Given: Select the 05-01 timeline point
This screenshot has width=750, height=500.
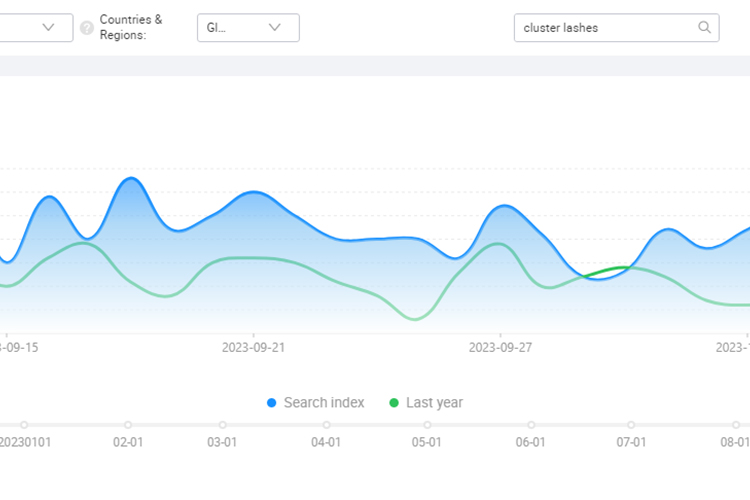Looking at the screenshot, I should tap(427, 425).
